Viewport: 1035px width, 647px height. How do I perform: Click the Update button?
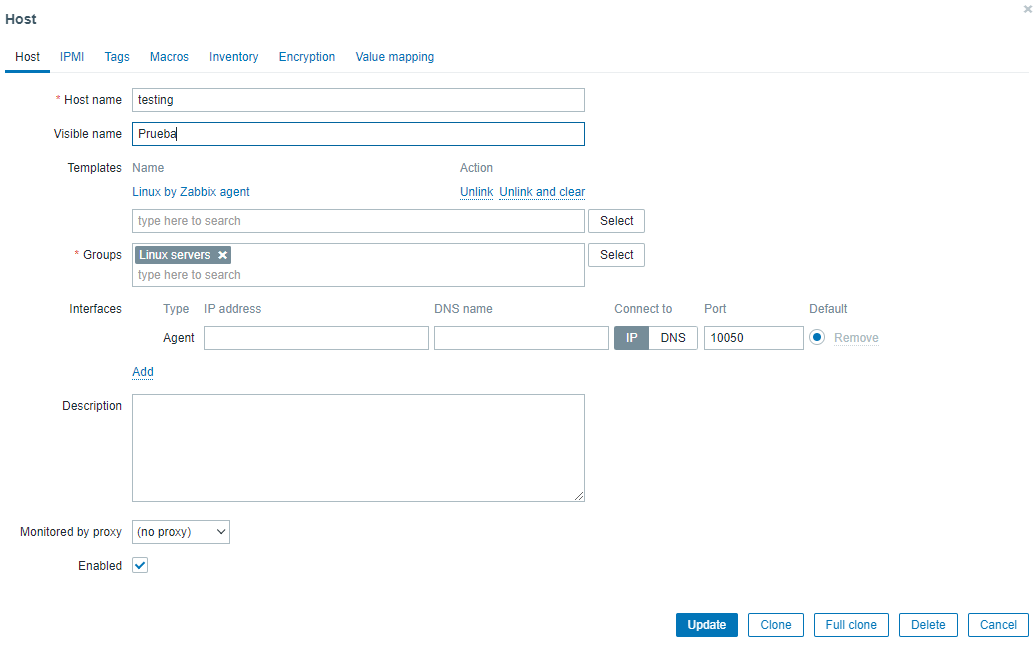coord(706,625)
